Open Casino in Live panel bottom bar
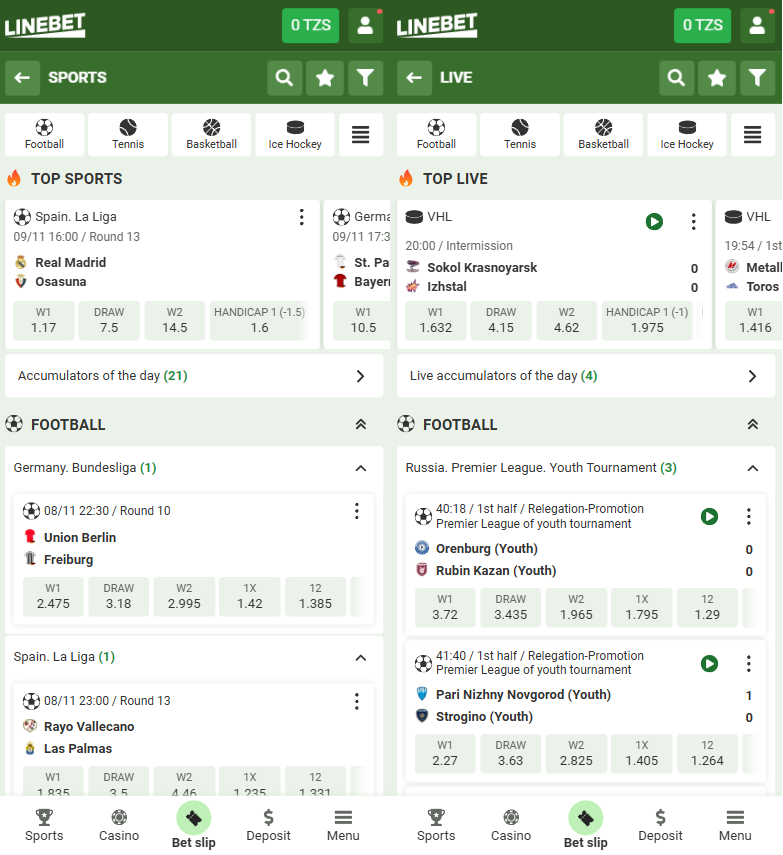 [x=511, y=826]
